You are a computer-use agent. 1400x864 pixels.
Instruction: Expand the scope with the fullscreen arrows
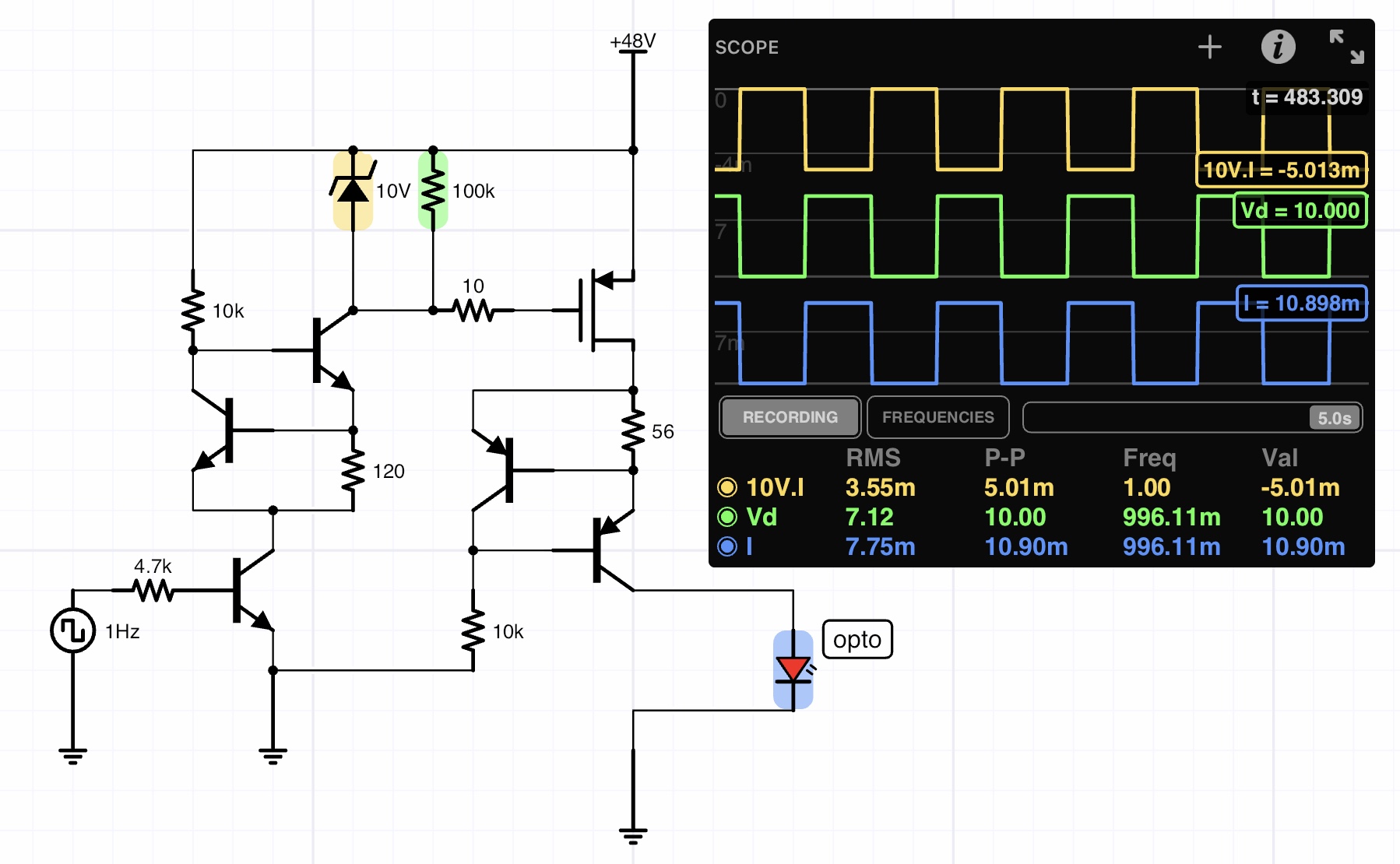[1346, 47]
